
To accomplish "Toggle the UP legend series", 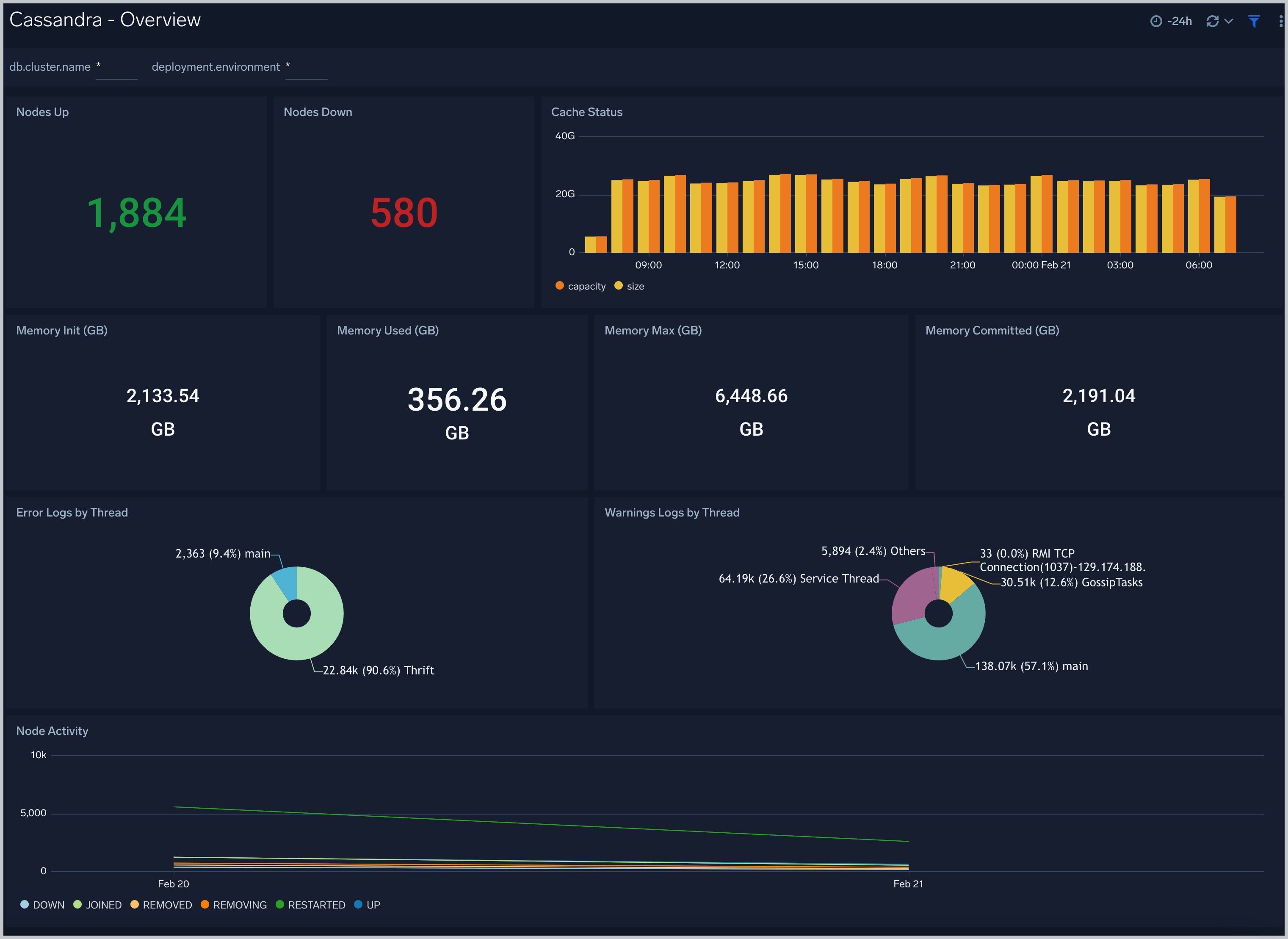I will tap(367, 904).
